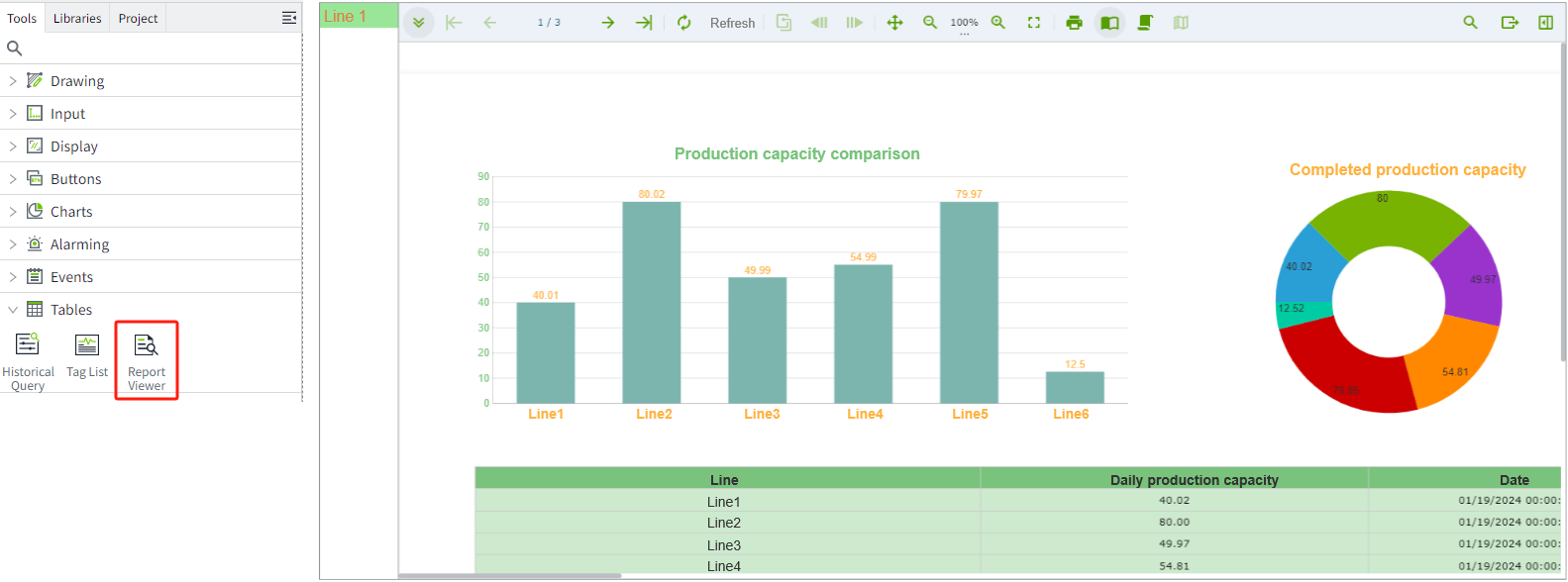Collapse the Tables tool category
The width and height of the screenshot is (1568, 582).
pyautogui.click(x=13, y=310)
